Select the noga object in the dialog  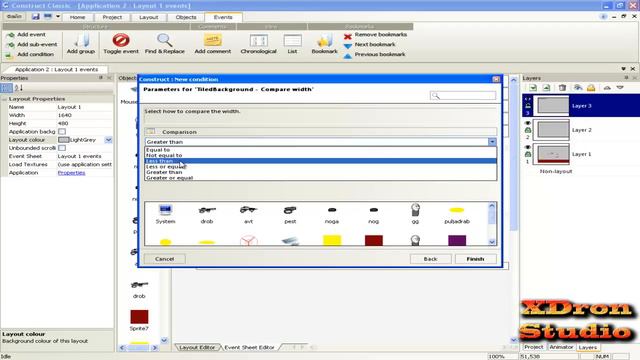click(x=332, y=214)
